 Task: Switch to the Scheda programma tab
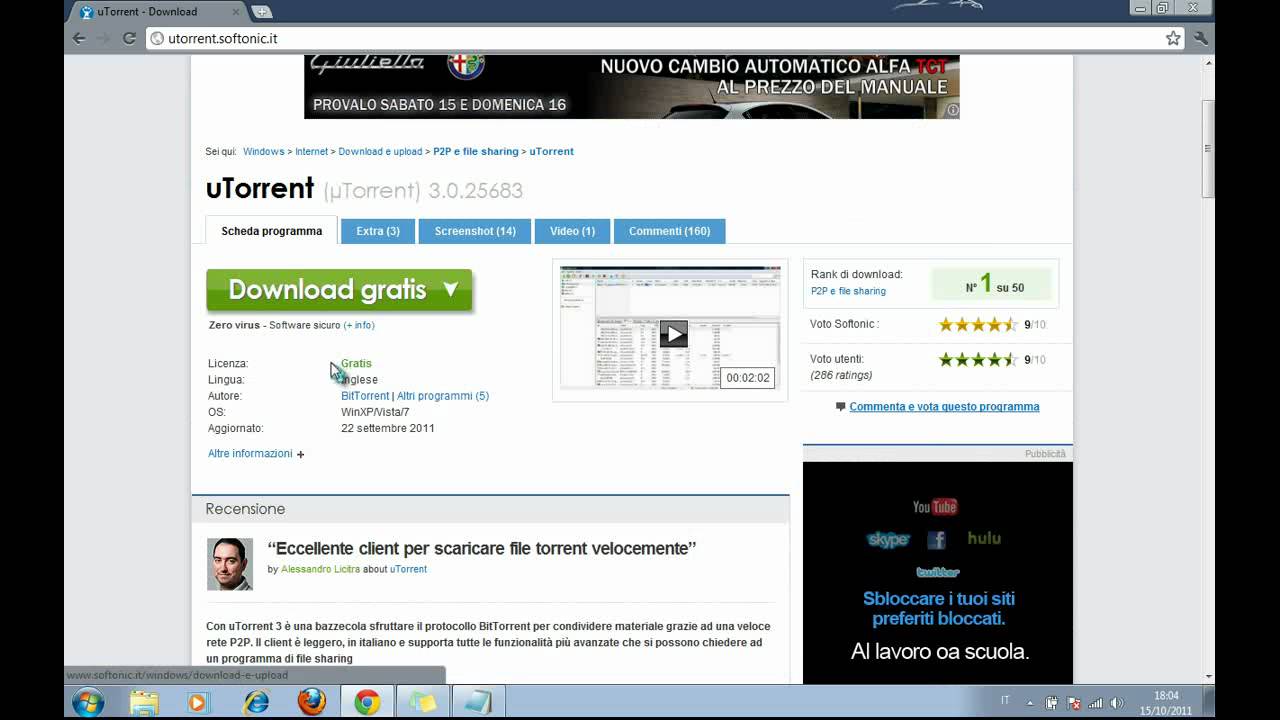click(272, 231)
